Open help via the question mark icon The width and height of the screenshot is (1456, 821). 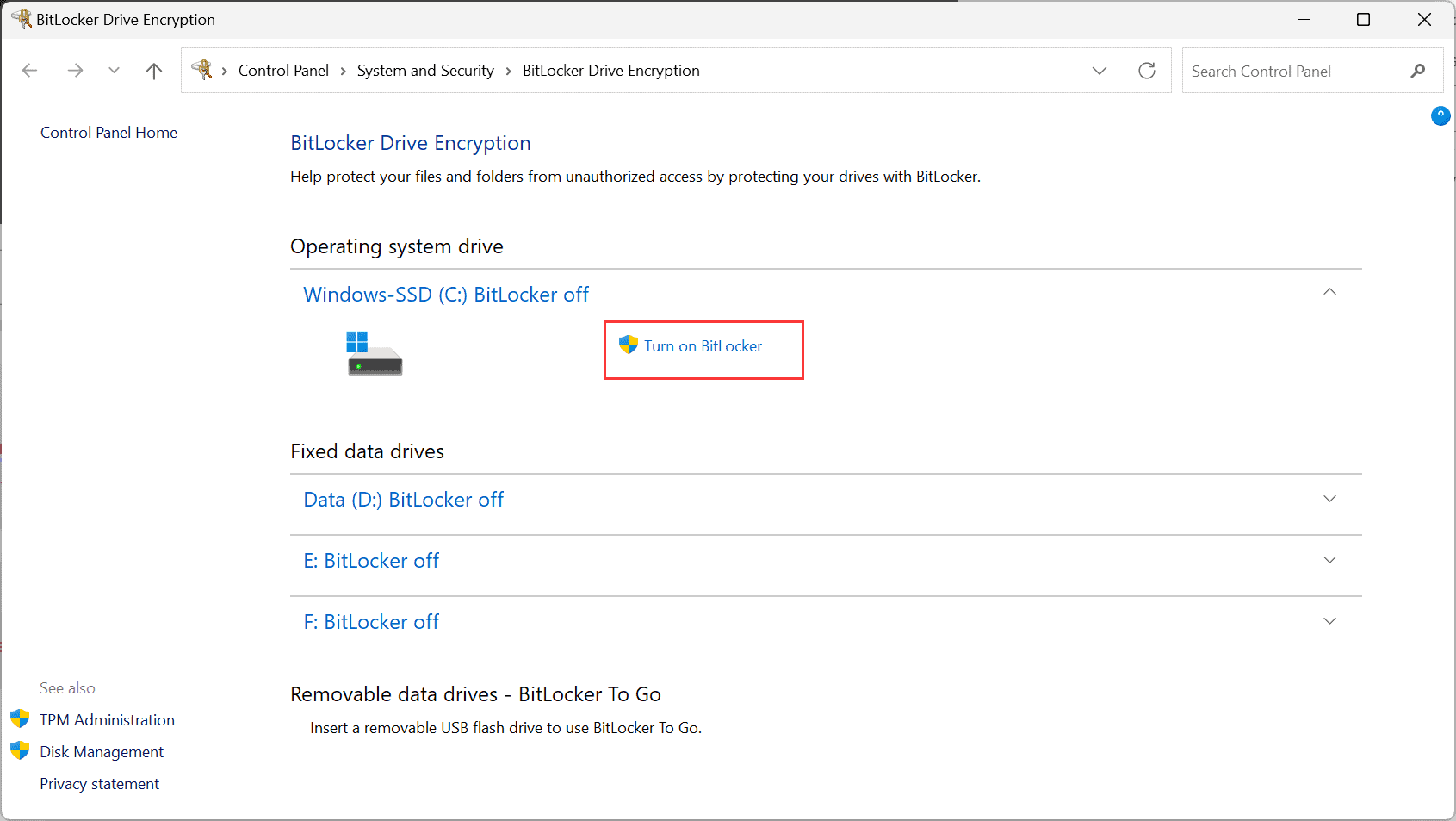[1441, 115]
